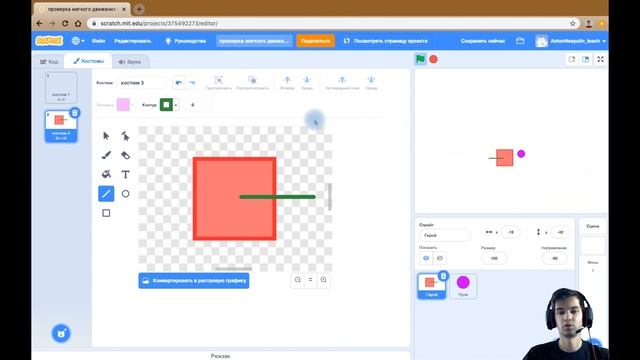Zoom out the paint canvas
This screenshot has width=640, height=360.
pos(298,280)
